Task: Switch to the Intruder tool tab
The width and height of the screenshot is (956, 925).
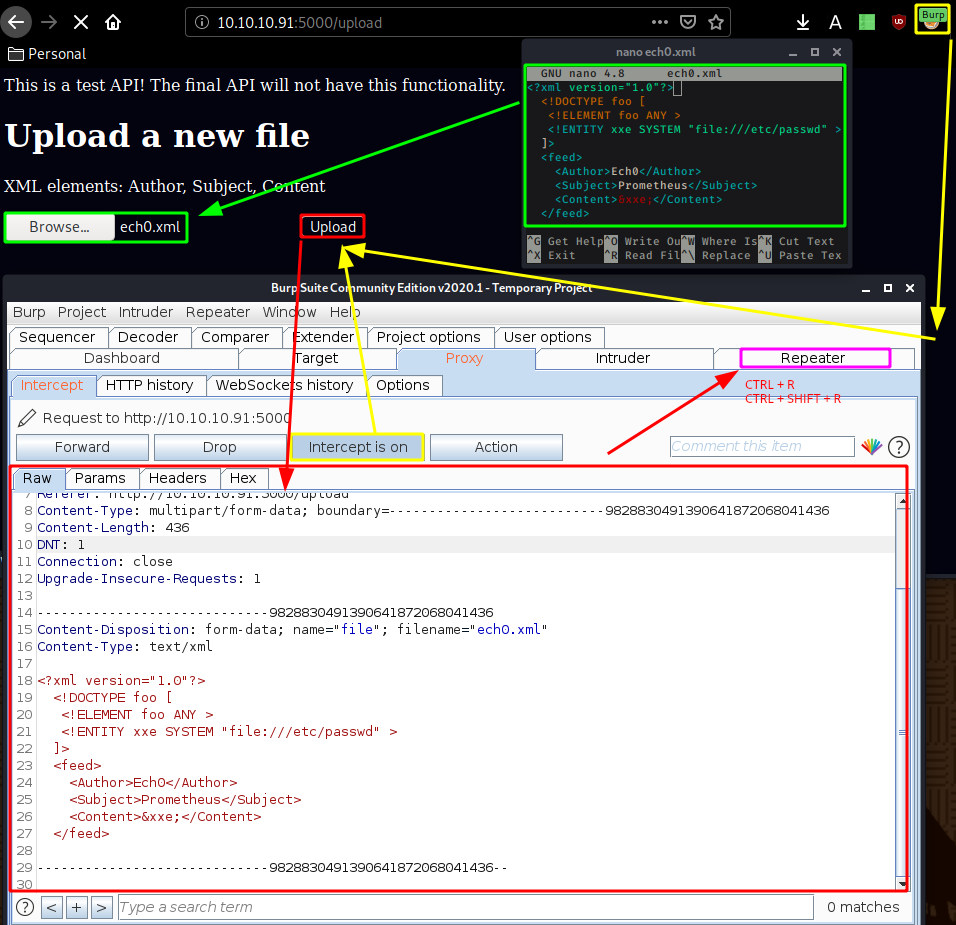Action: 622,359
